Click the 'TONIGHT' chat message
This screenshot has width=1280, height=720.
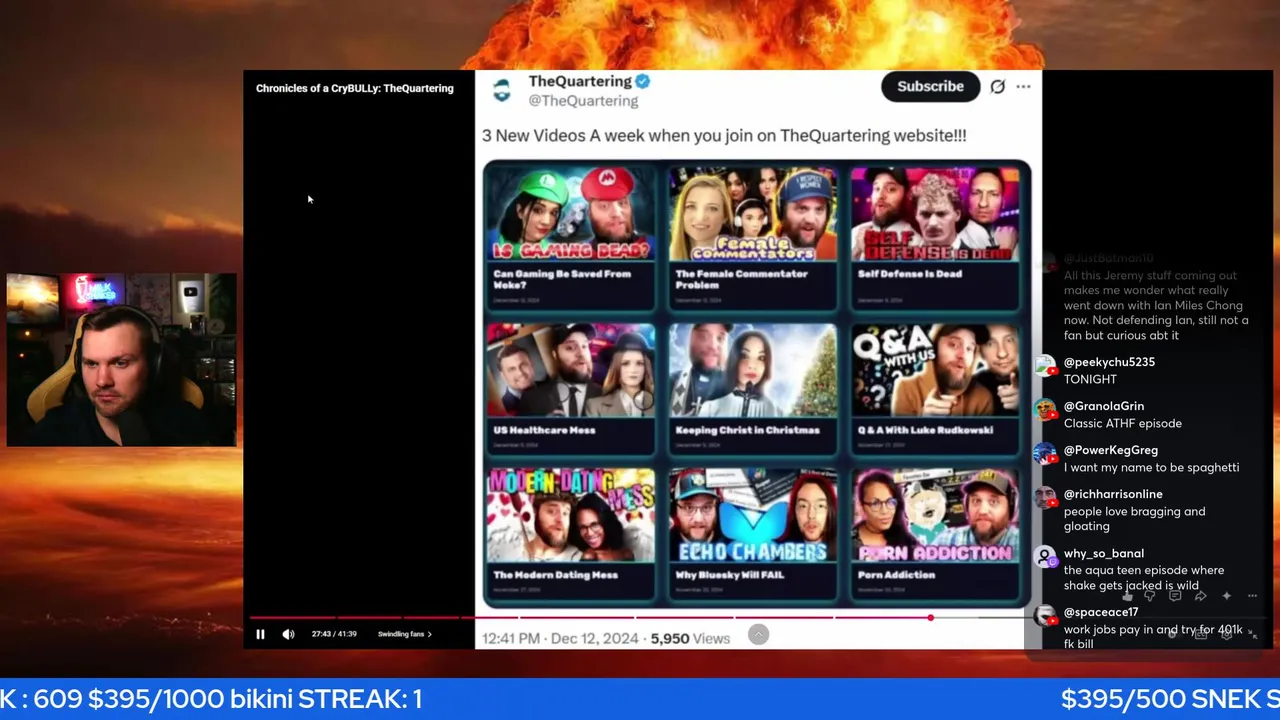tap(1090, 379)
